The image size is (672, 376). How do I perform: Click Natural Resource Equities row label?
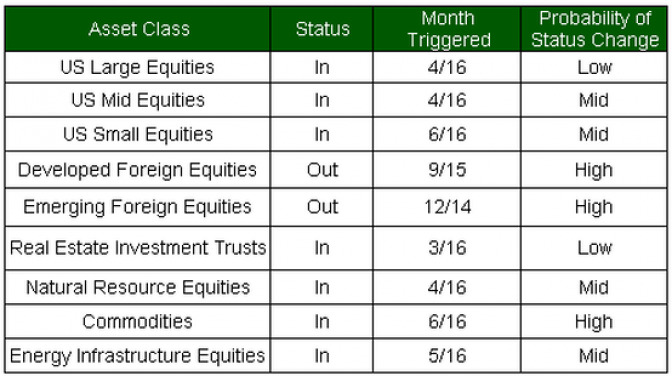coord(138,287)
